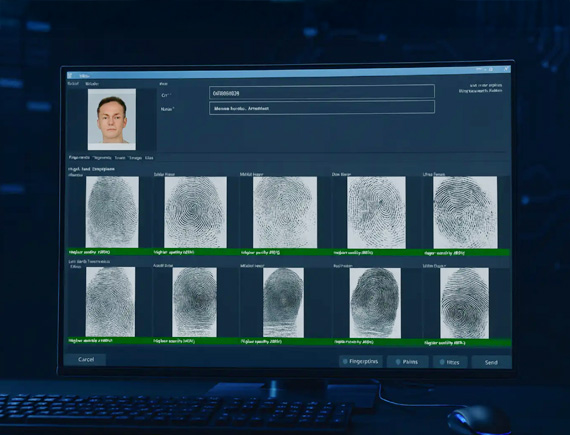The height and width of the screenshot is (435, 570).
Task: Select last fingerprint in the bottom row
Action: click(x=465, y=303)
